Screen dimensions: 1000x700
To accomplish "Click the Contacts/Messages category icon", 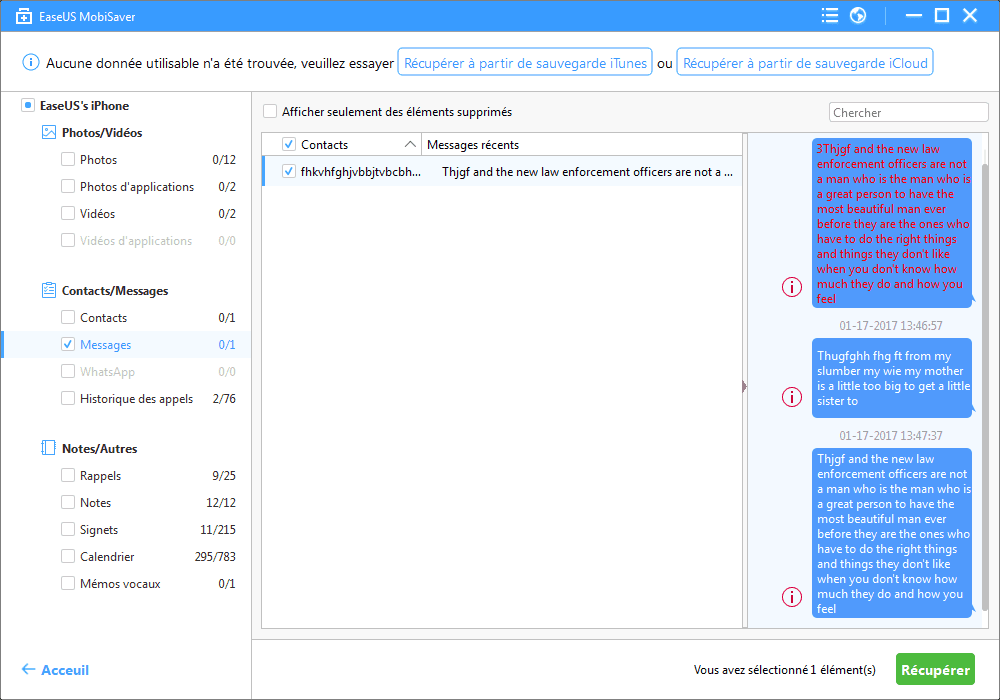I will click(x=48, y=290).
